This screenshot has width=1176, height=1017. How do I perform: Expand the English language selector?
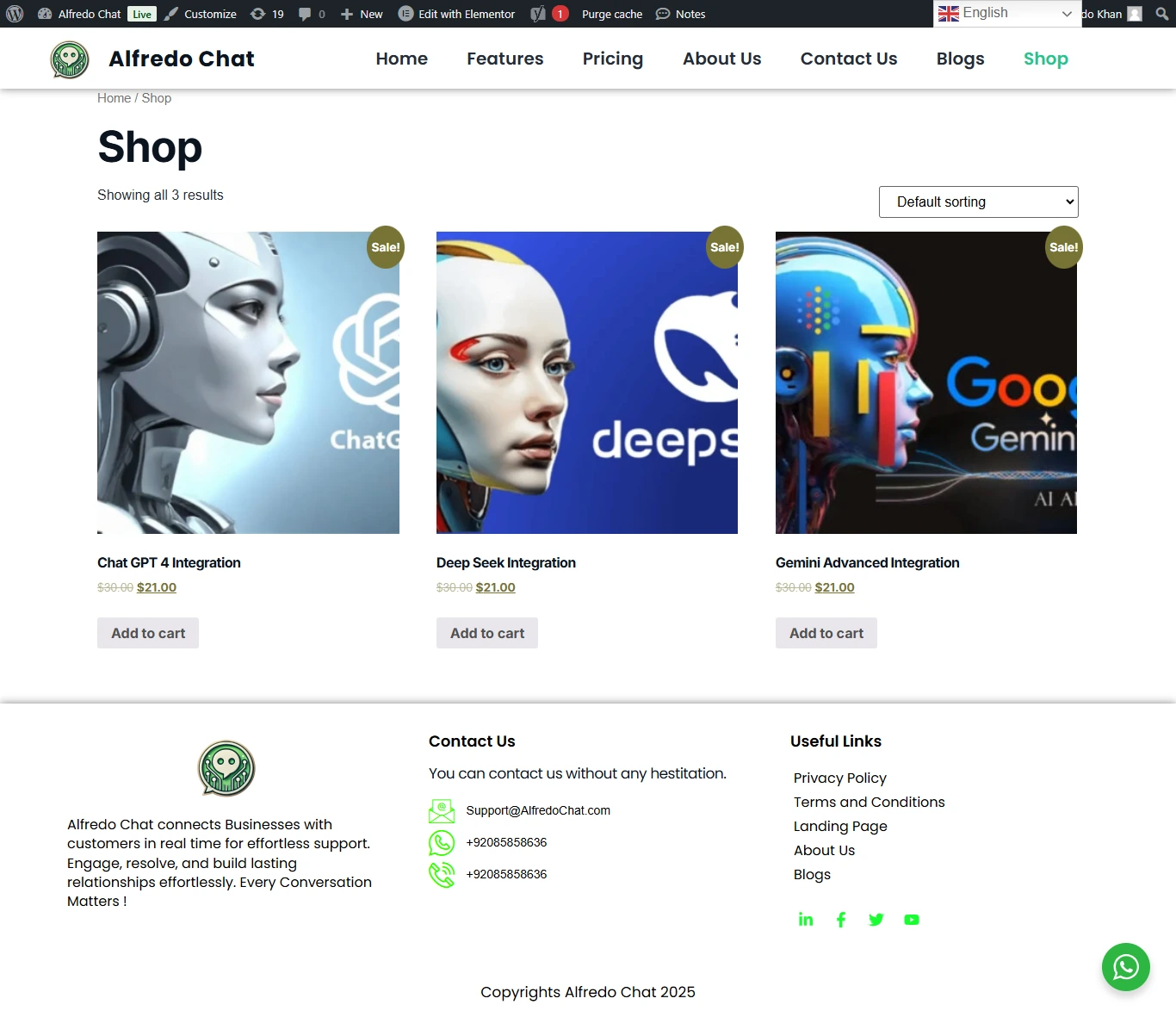pyautogui.click(x=1007, y=13)
